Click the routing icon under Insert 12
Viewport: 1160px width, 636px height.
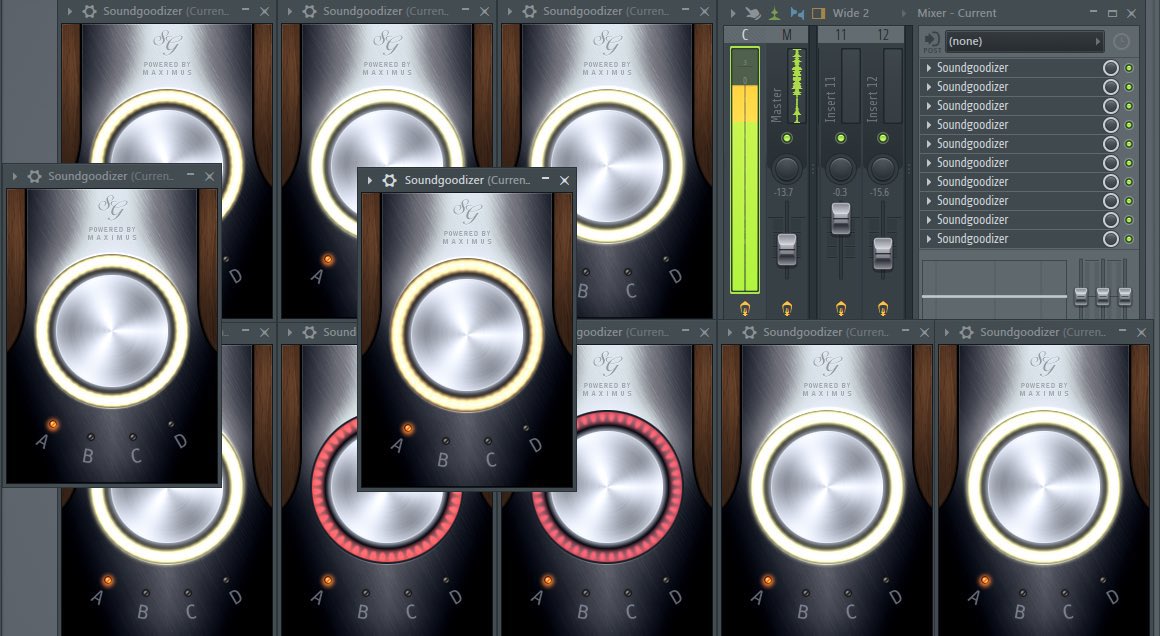(883, 308)
